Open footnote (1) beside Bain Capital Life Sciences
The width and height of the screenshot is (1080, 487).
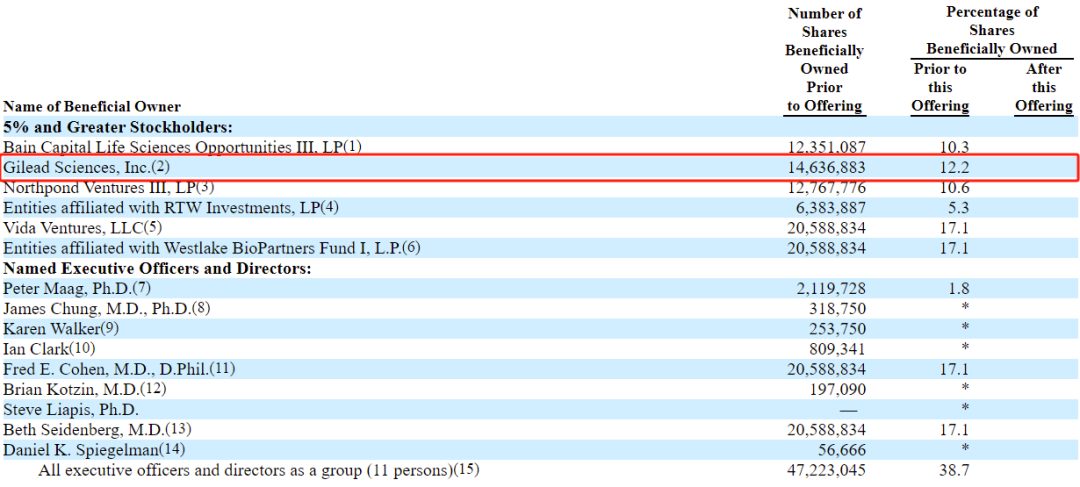point(352,147)
